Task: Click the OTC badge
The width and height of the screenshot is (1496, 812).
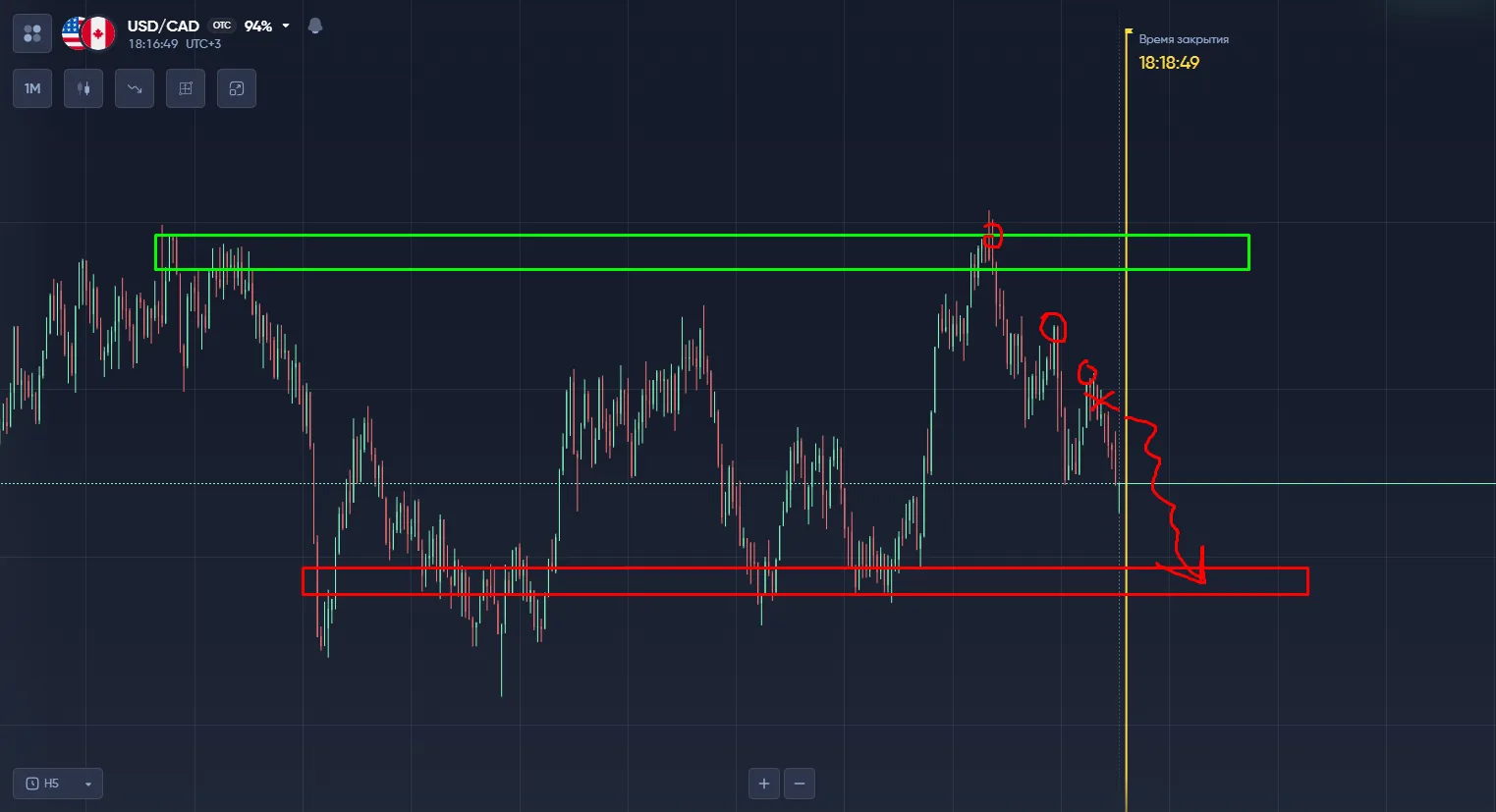Action: 222,26
